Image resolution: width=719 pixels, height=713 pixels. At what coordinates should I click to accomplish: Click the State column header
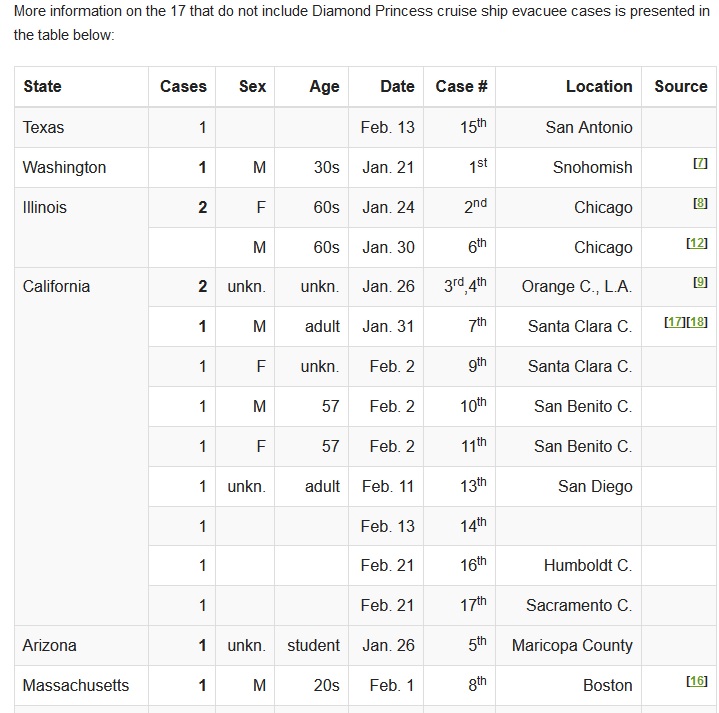42,86
